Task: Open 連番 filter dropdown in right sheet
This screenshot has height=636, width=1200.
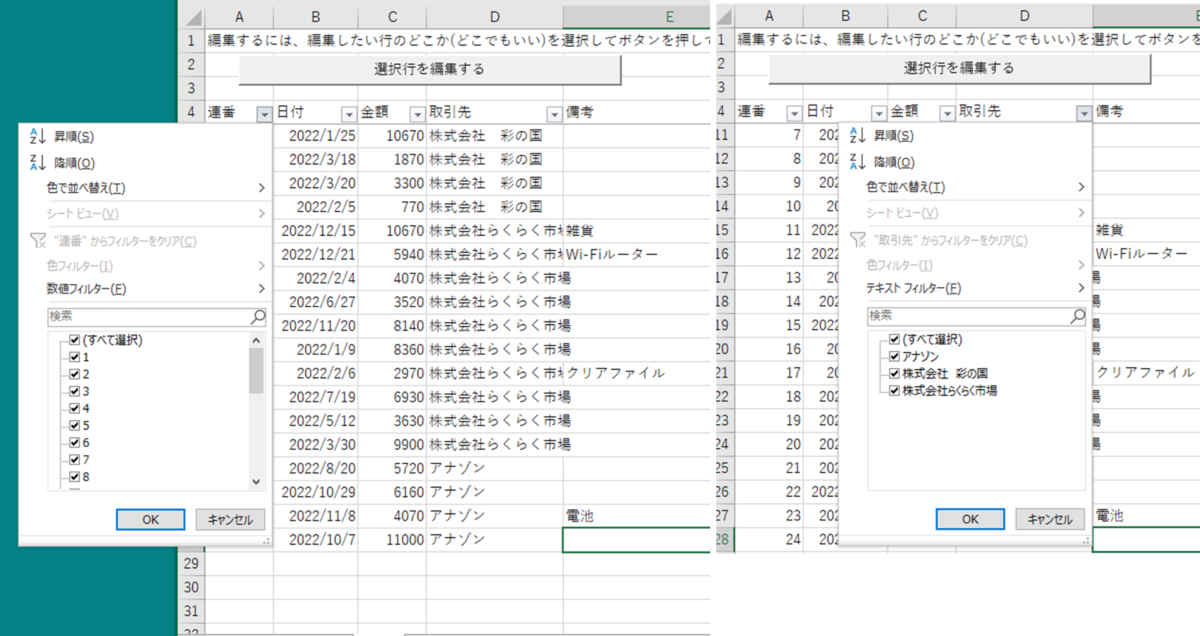Action: [x=794, y=114]
